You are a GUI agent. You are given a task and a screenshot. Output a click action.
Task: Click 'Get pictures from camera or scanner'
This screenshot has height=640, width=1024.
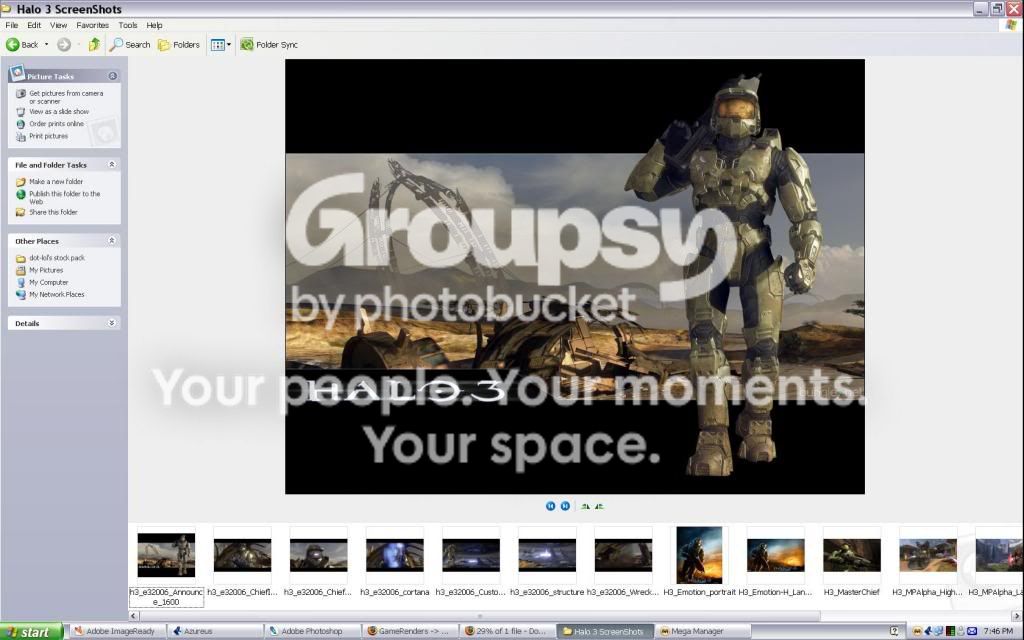coord(66,97)
